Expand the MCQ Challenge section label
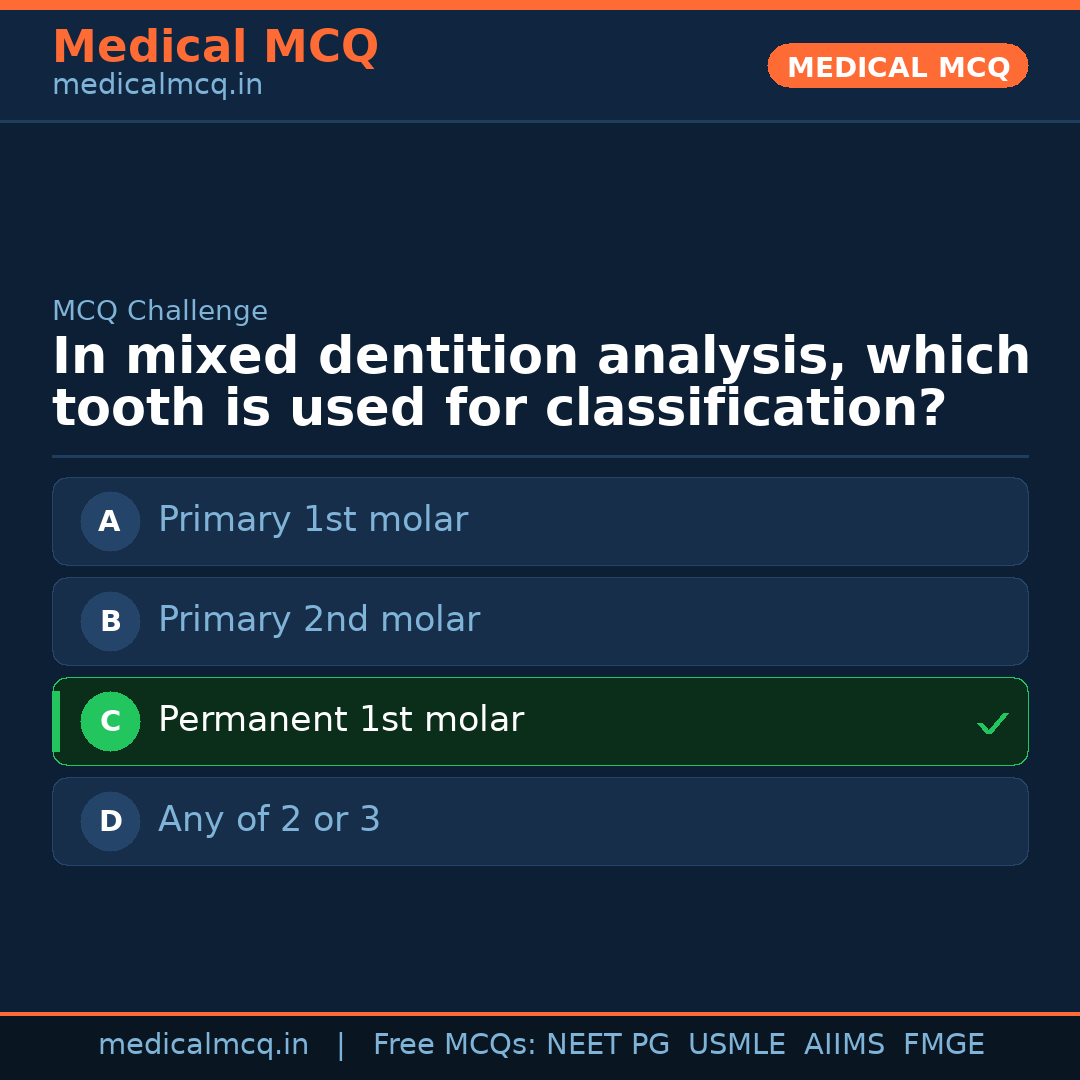1080x1080 pixels. click(160, 311)
